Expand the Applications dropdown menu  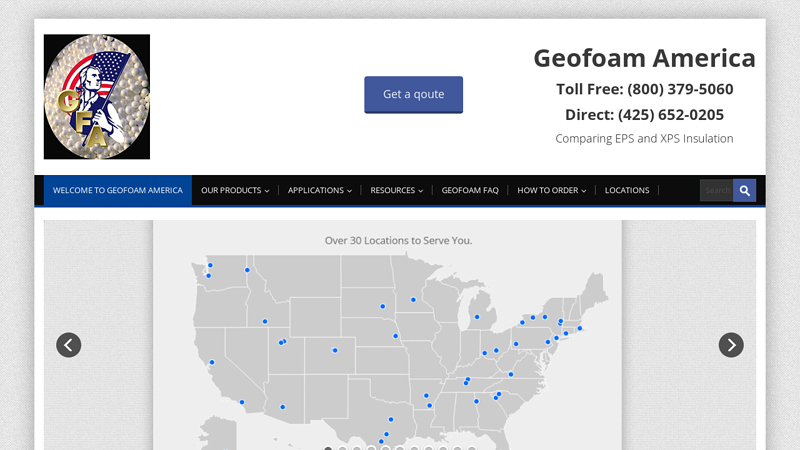click(320, 190)
